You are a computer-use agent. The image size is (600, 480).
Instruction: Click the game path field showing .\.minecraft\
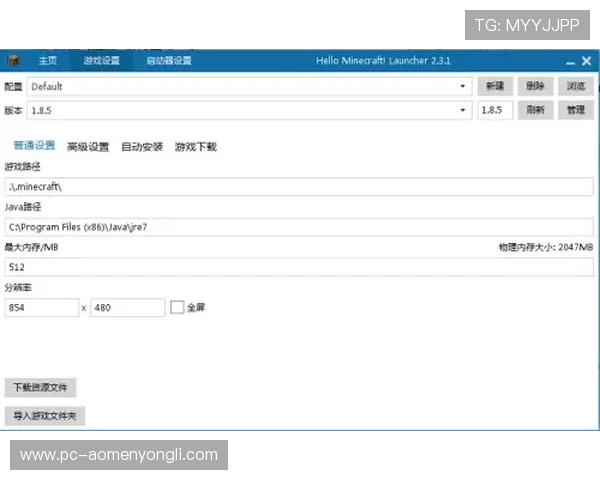pos(299,187)
